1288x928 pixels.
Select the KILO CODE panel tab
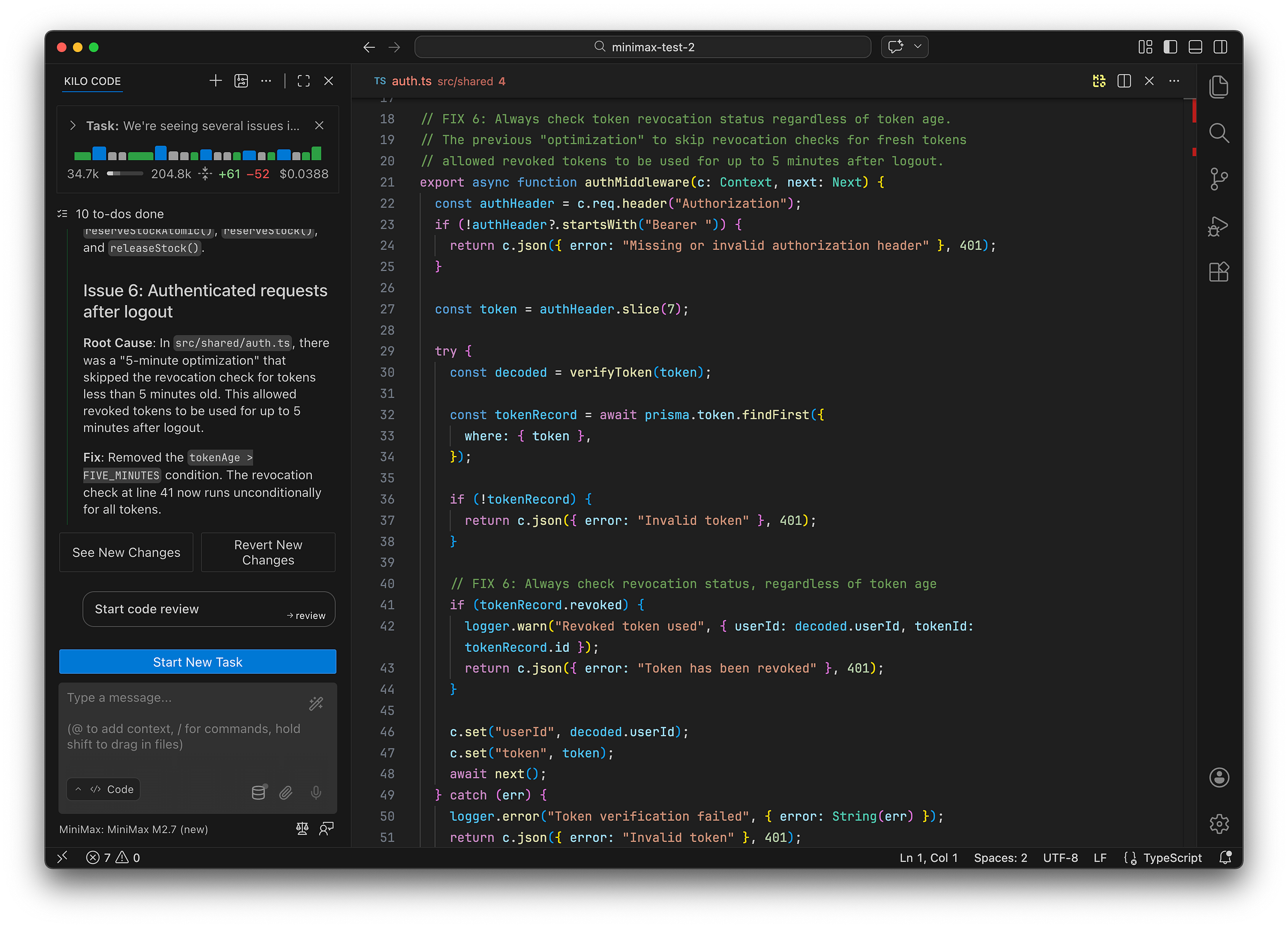pos(92,81)
